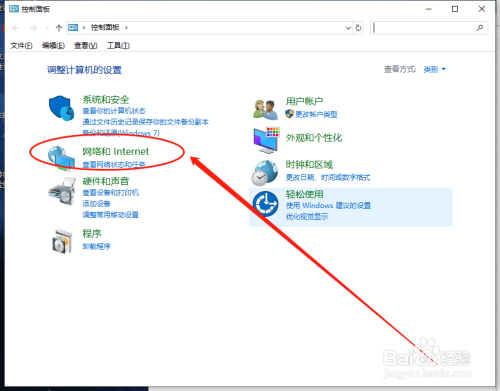This screenshot has width=500, height=391.
Task: Click the shield icon beside 更改帐户类型
Action: tap(289, 114)
